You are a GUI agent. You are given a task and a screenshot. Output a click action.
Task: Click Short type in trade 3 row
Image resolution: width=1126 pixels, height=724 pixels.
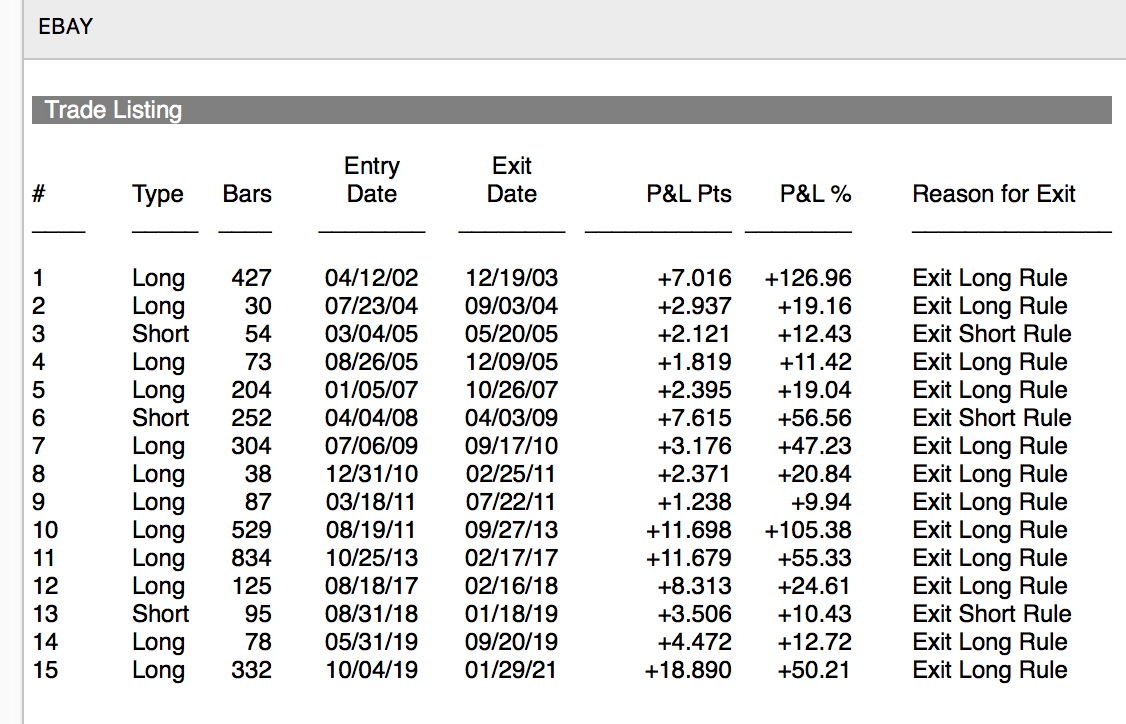[161, 334]
